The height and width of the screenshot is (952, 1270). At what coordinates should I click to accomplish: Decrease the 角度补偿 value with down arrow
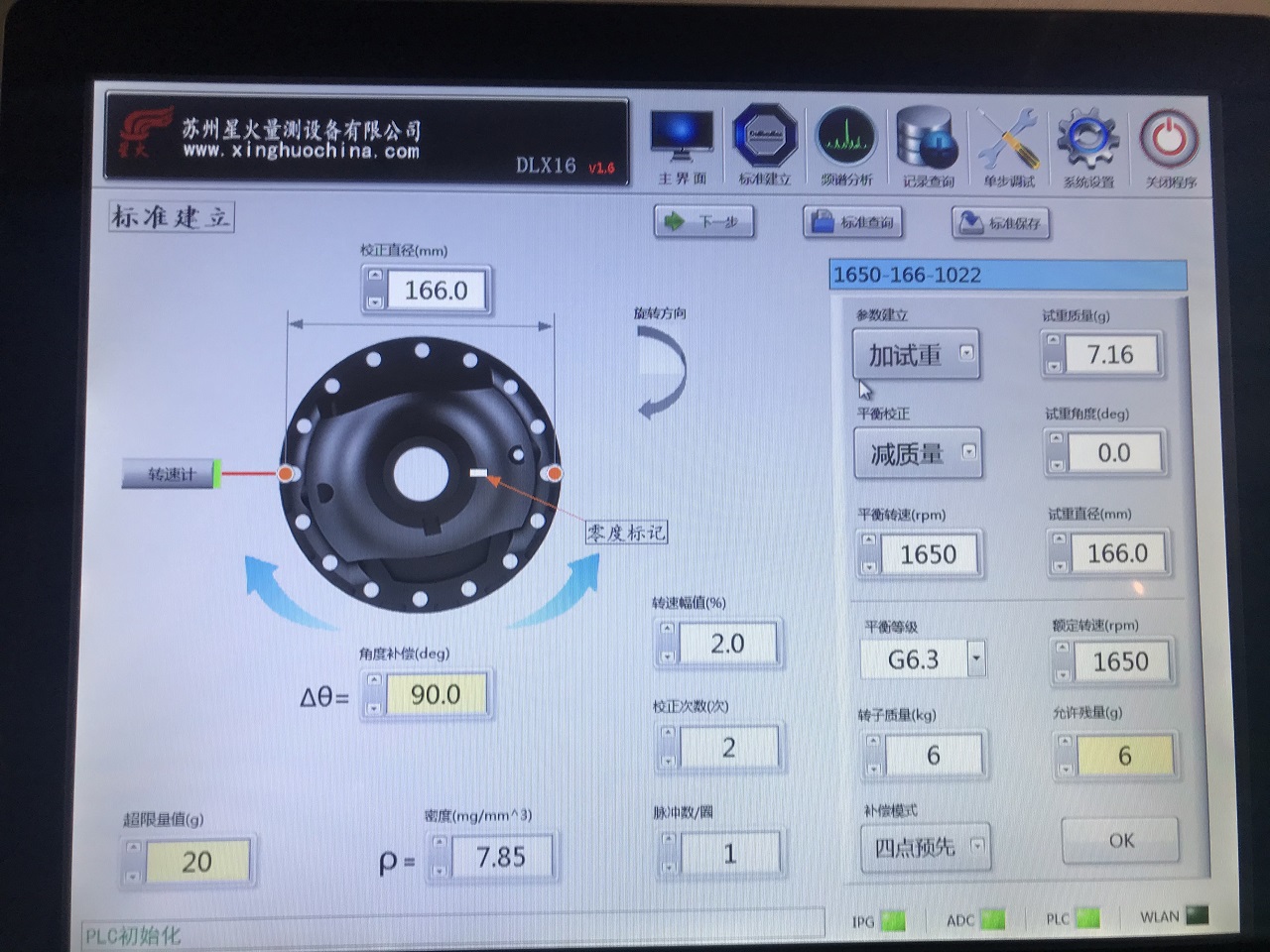374,707
